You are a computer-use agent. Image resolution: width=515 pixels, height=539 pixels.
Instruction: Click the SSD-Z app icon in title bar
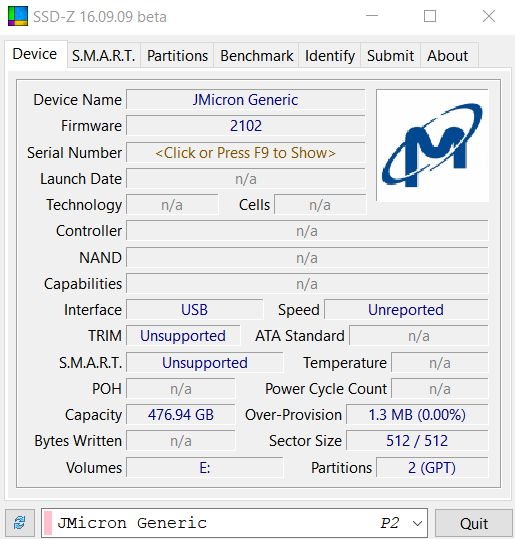pyautogui.click(x=18, y=16)
